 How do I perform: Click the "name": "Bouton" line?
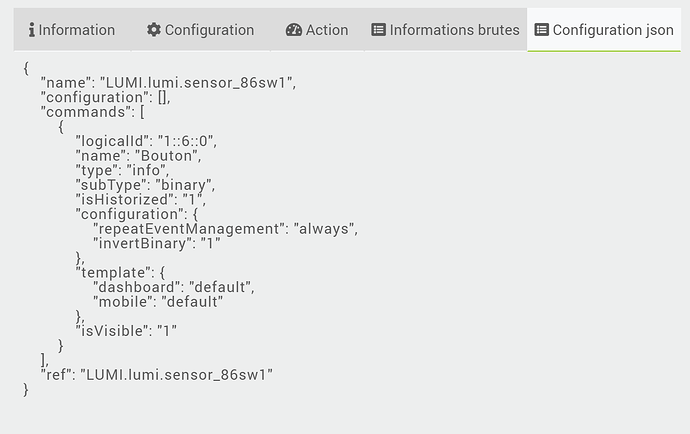(x=138, y=156)
